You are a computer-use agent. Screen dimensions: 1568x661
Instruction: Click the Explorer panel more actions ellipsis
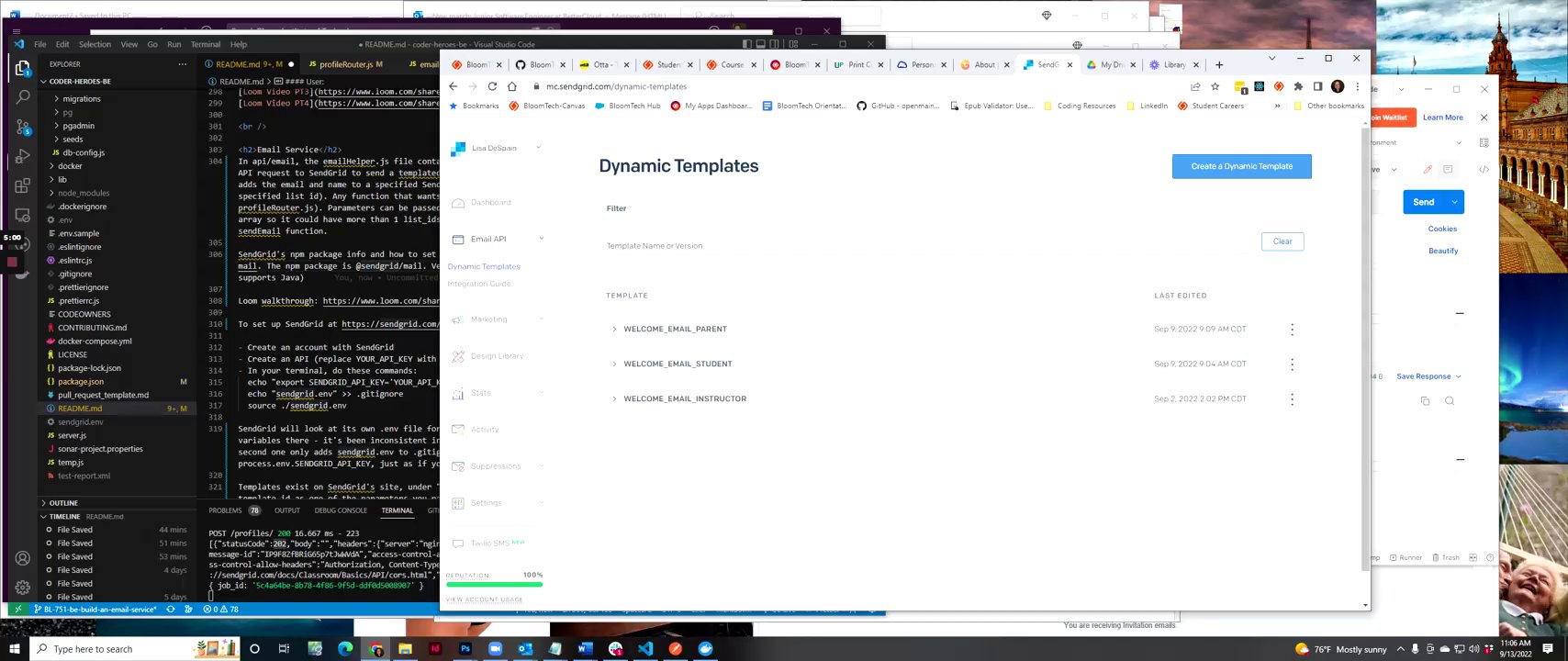(x=183, y=64)
